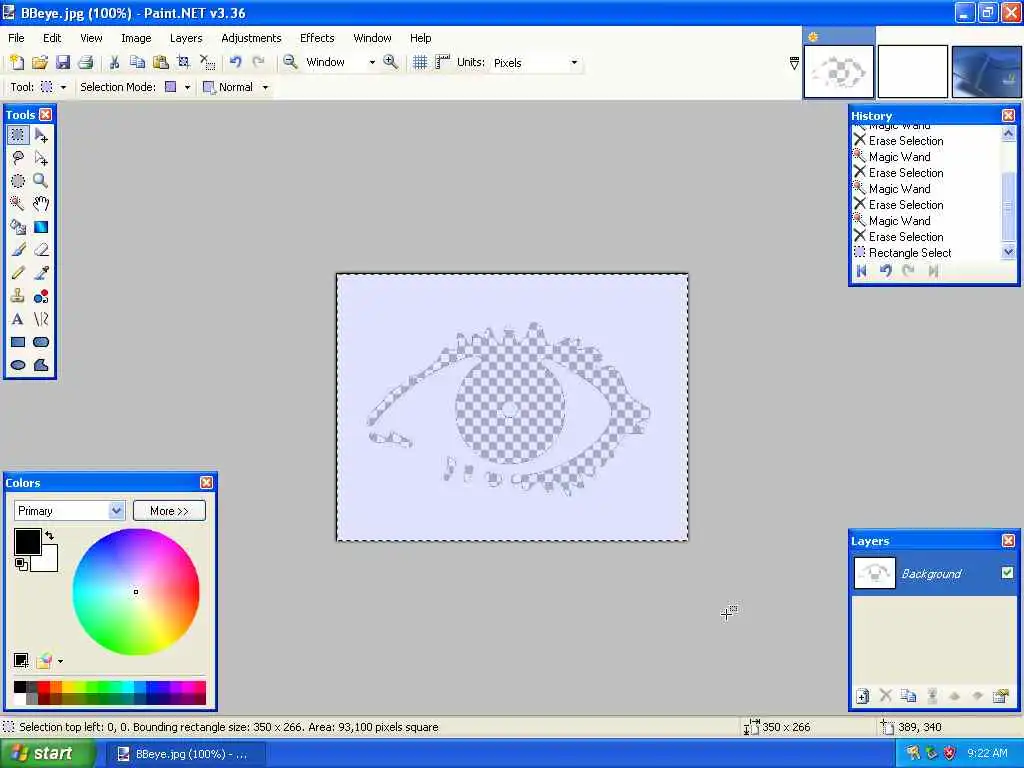Reset colors to black and white
1024x768 pixels.
[x=21, y=564]
